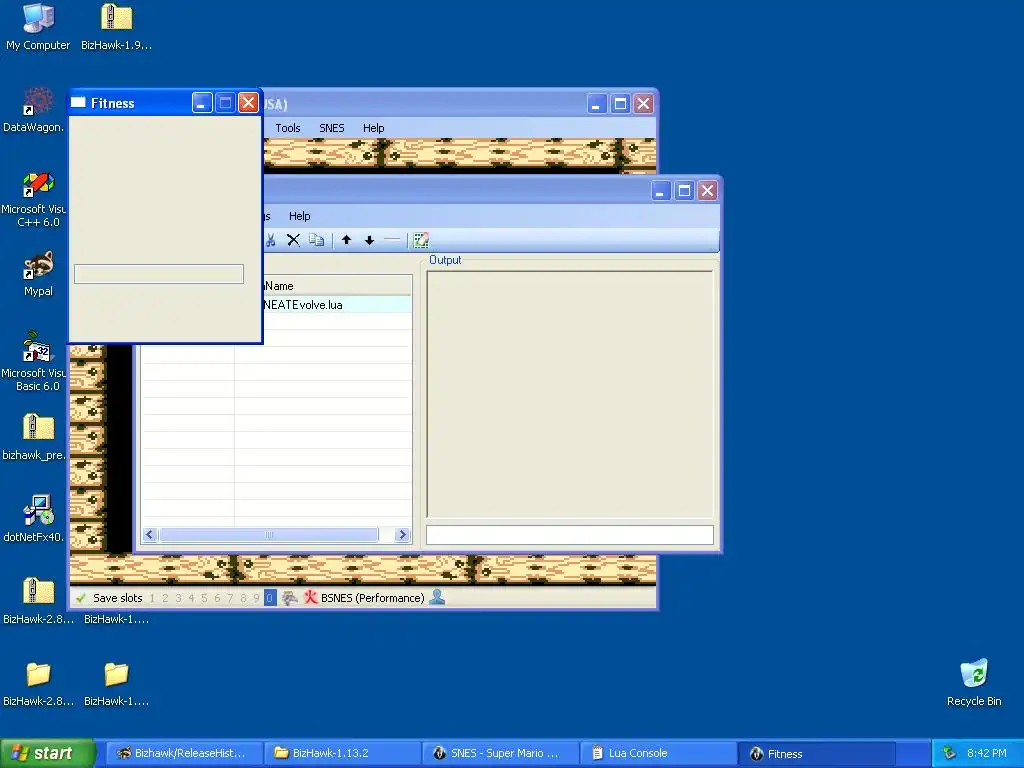Move script up with the up arrow
The width and height of the screenshot is (1024, 768).
(347, 240)
